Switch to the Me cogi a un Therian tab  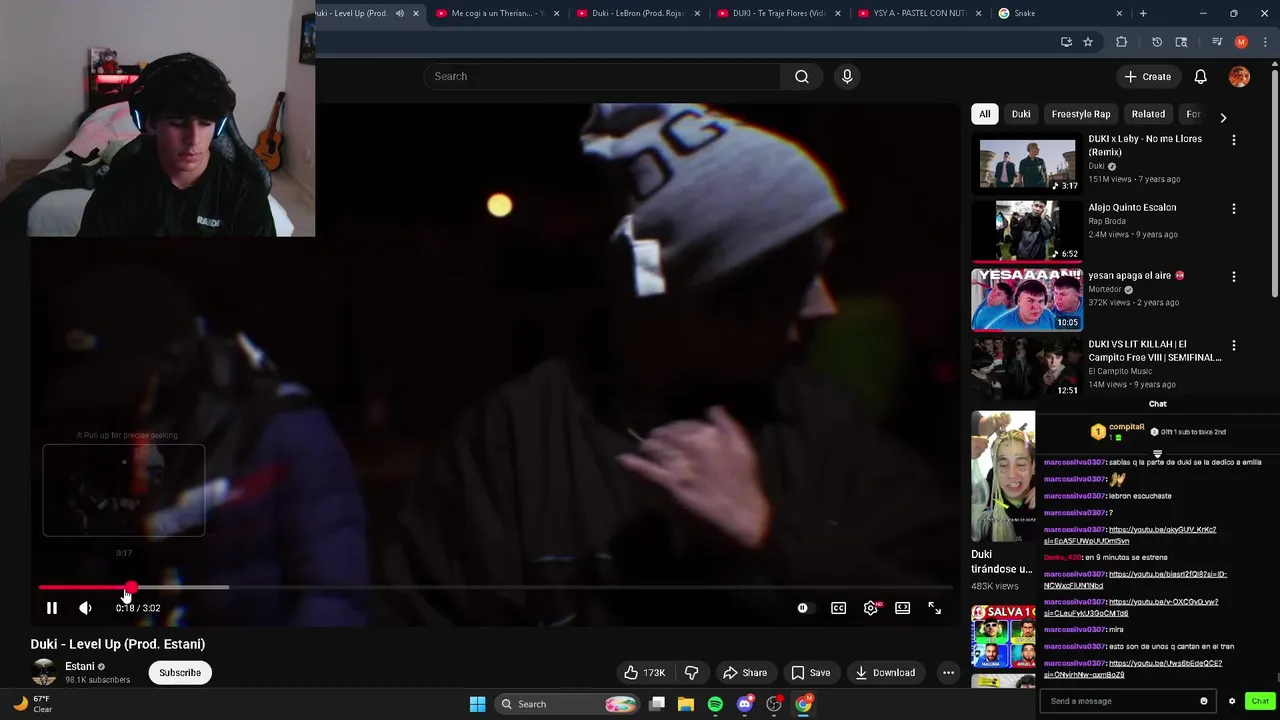point(497,13)
